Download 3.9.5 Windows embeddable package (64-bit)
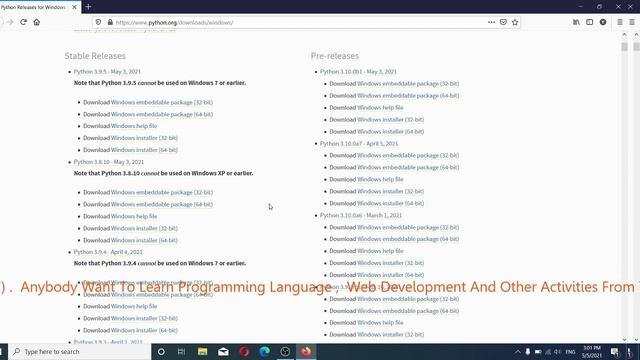Image resolution: width=640 pixels, height=360 pixels. coord(162,114)
